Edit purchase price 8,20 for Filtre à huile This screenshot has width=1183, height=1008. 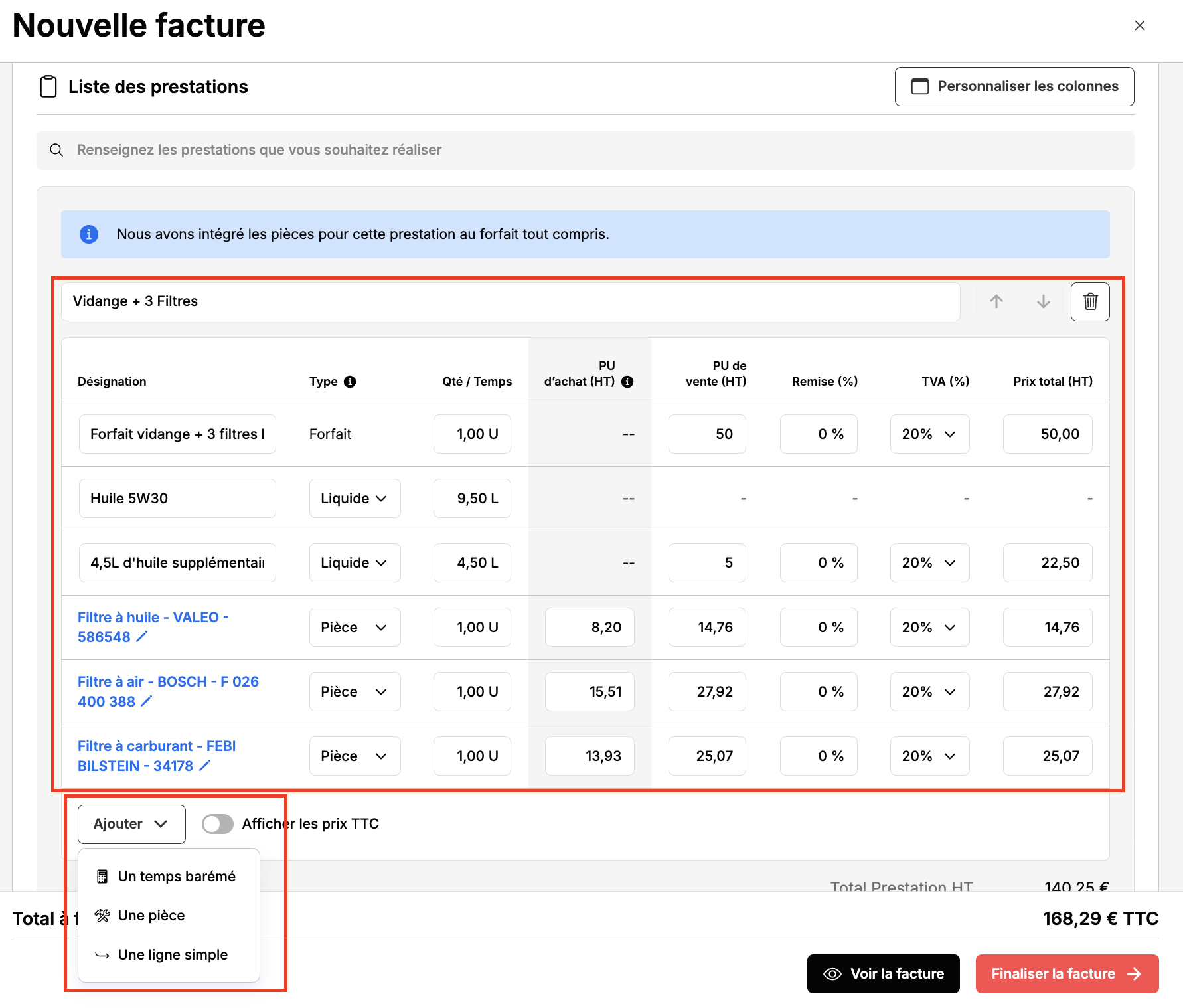590,628
